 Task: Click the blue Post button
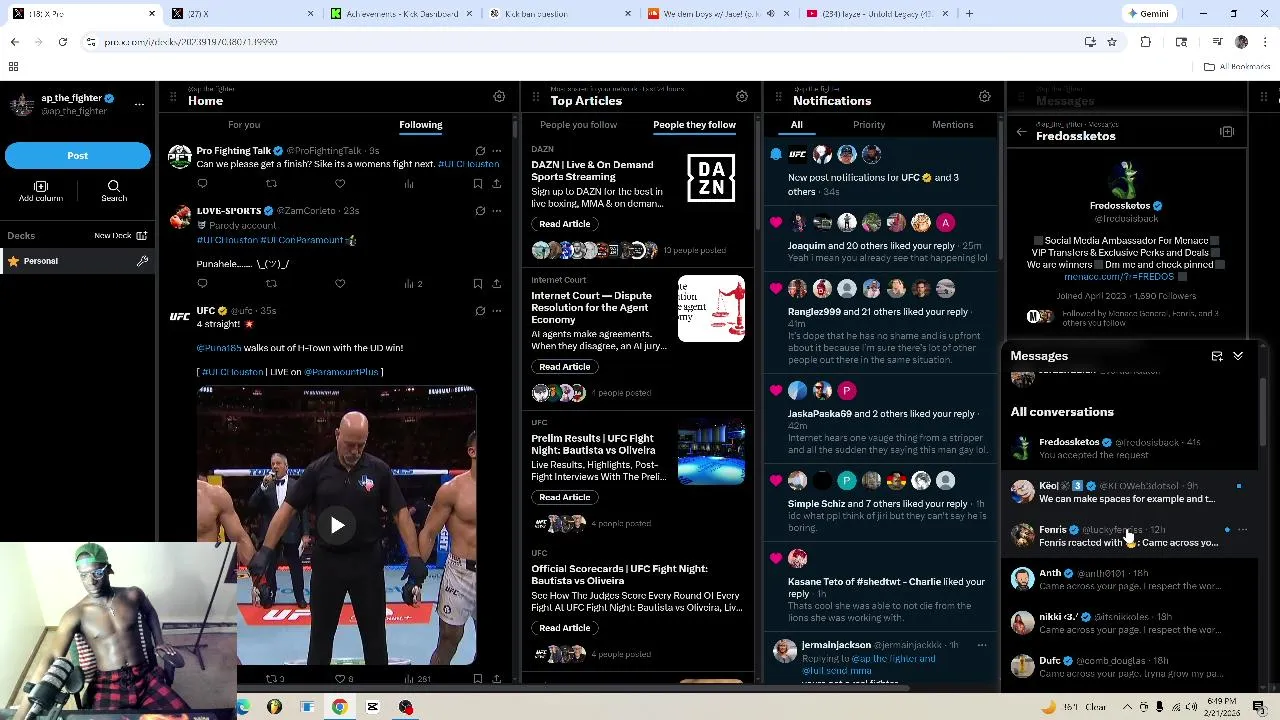point(77,155)
